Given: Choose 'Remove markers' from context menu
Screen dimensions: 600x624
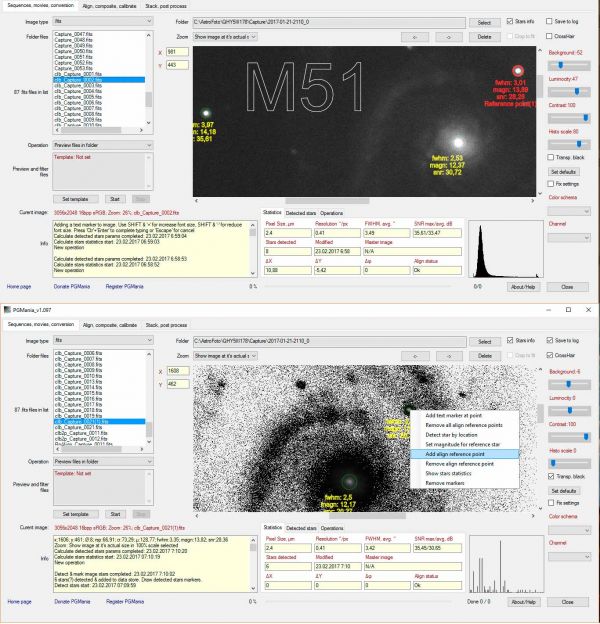Looking at the screenshot, I should point(465,483).
